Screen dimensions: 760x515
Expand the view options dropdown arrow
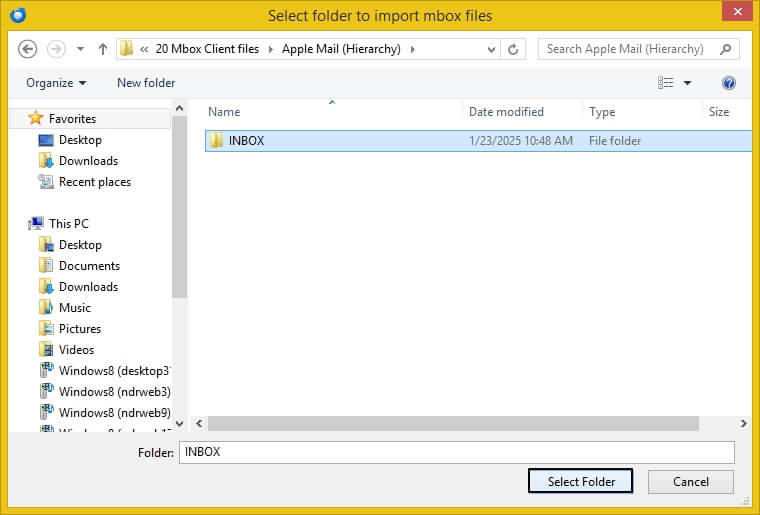[688, 83]
